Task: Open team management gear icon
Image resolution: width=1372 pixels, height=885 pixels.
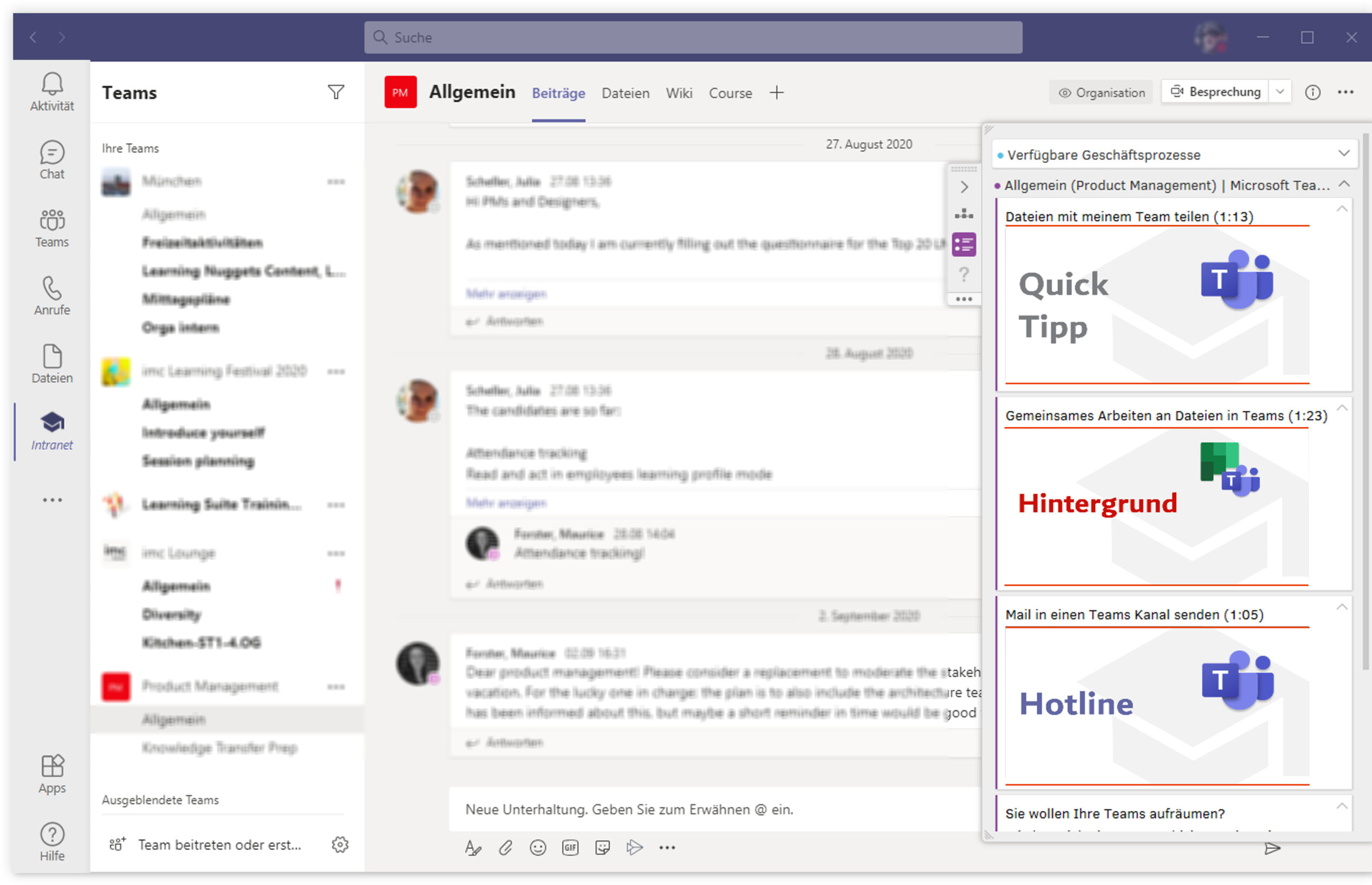Action: [x=340, y=844]
